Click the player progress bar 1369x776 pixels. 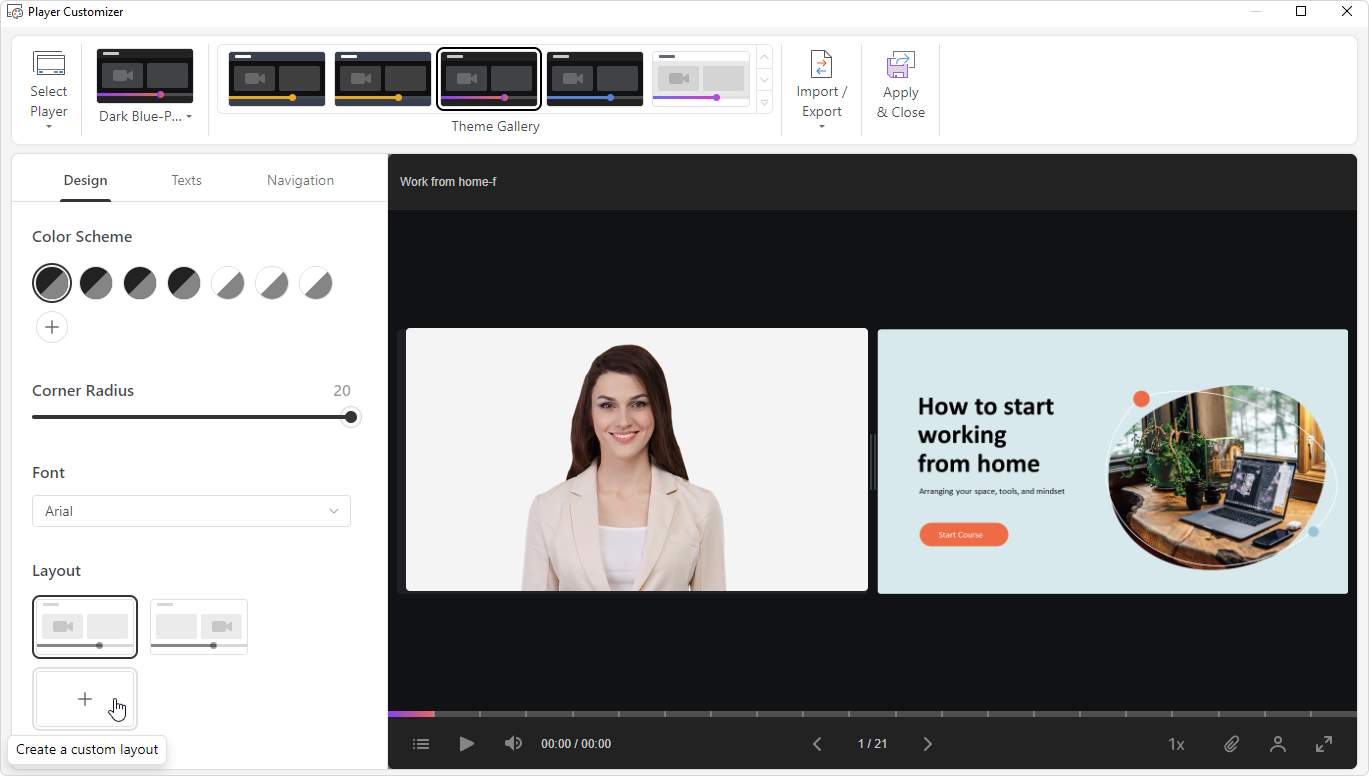(x=872, y=714)
